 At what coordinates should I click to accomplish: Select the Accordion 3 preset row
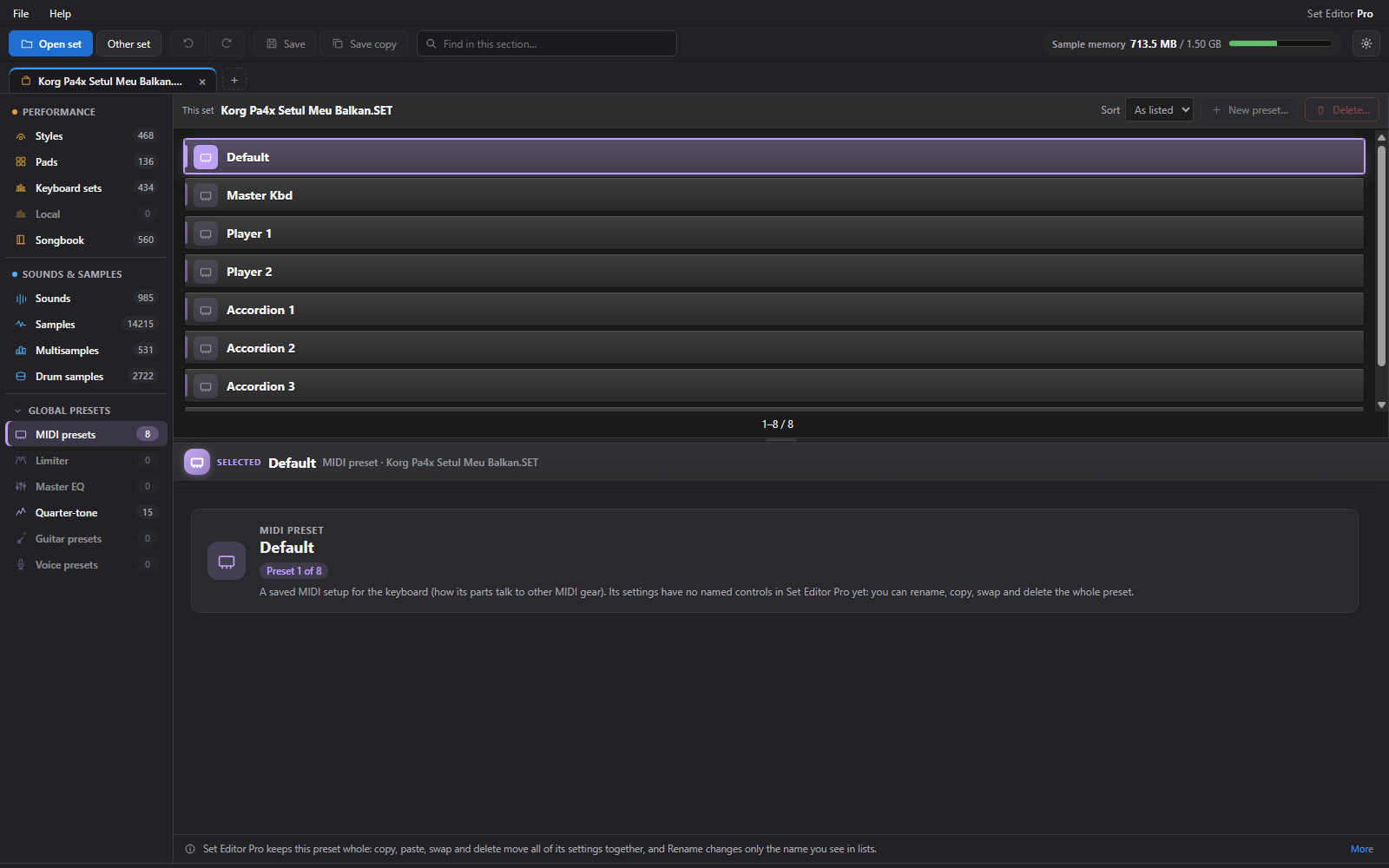[774, 386]
